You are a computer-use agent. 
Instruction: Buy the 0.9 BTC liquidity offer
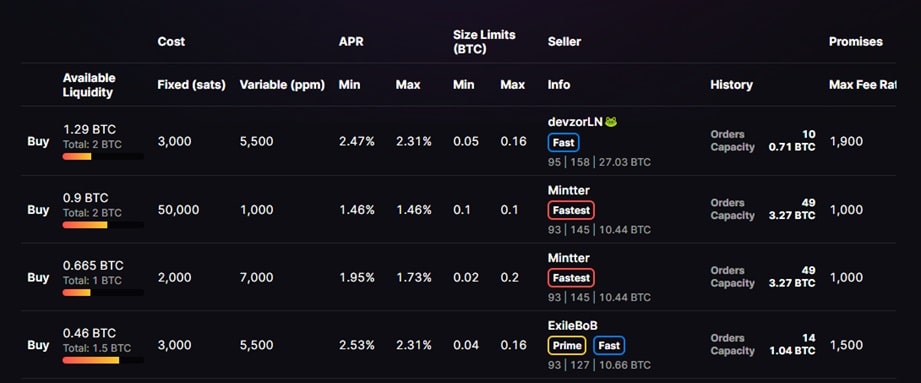pyautogui.click(x=38, y=210)
